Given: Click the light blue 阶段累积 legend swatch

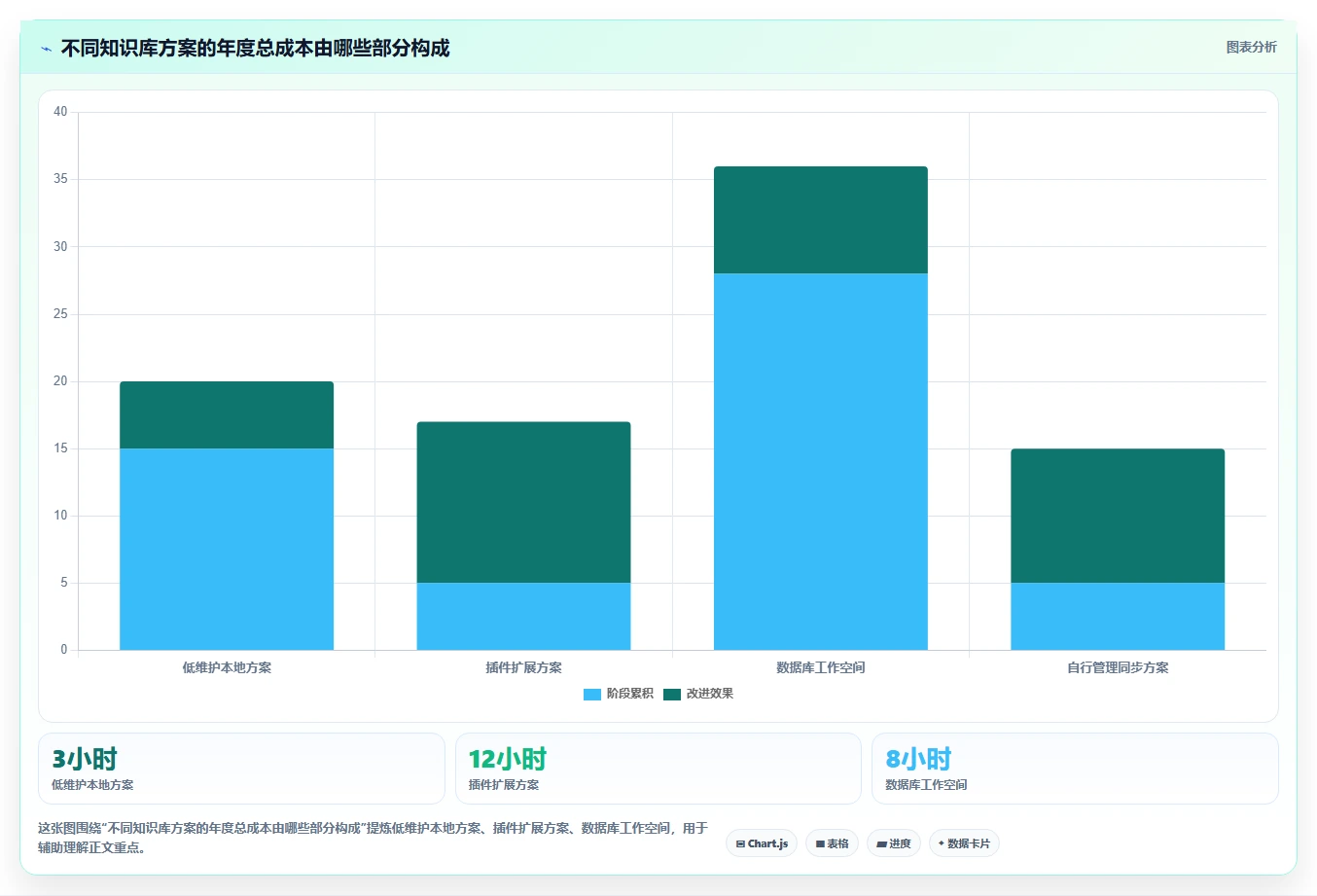Looking at the screenshot, I should [x=592, y=694].
